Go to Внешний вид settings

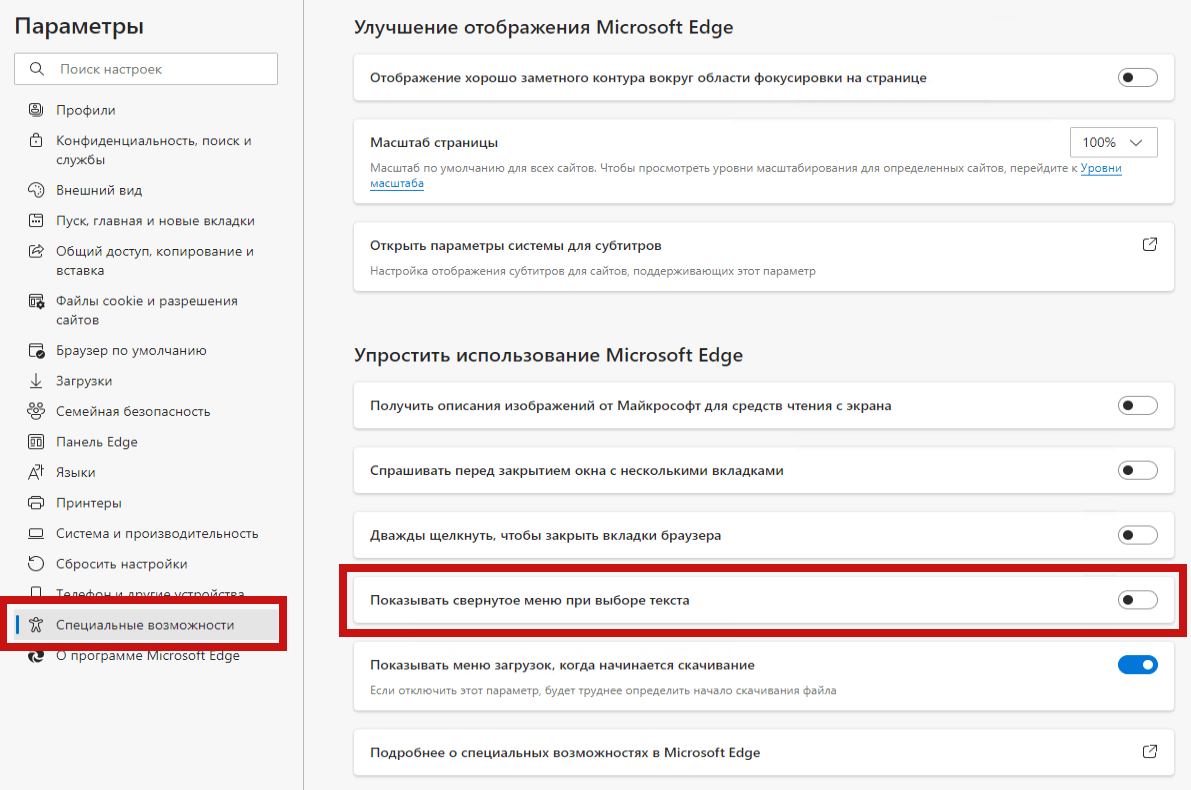pos(99,190)
